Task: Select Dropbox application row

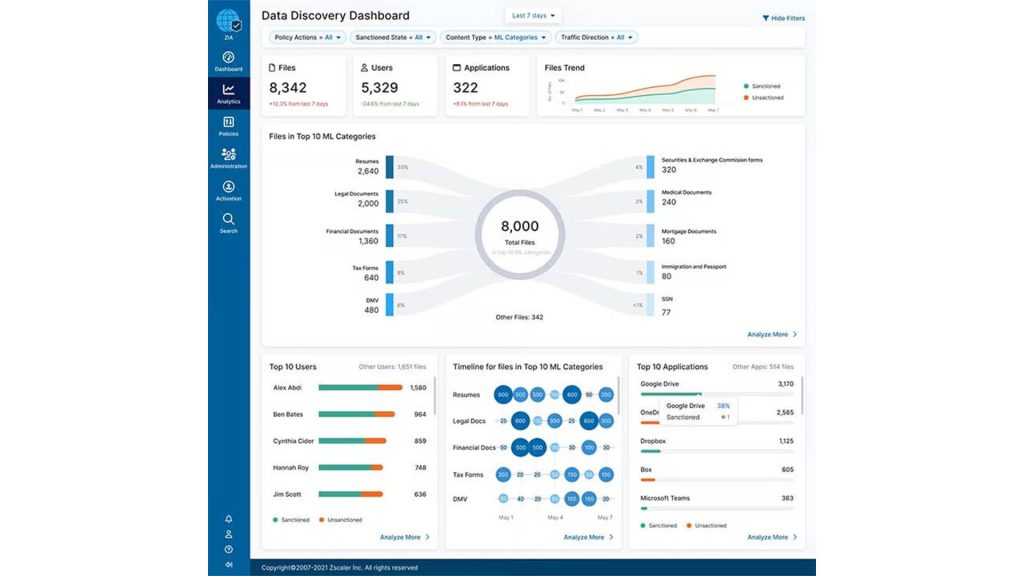Action: click(x=716, y=445)
